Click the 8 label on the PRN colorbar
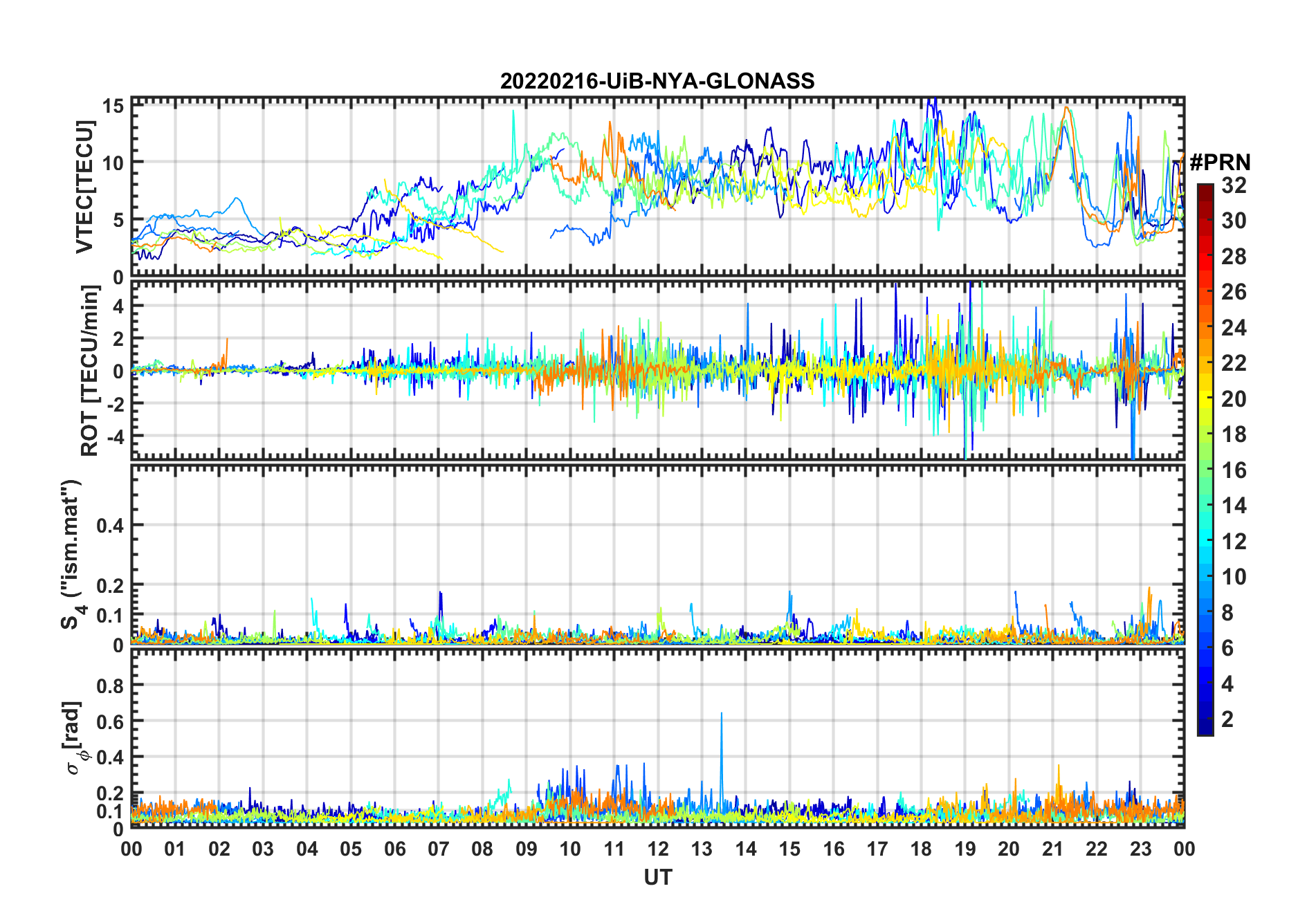The height and width of the screenshot is (920, 1316). pyautogui.click(x=1227, y=613)
